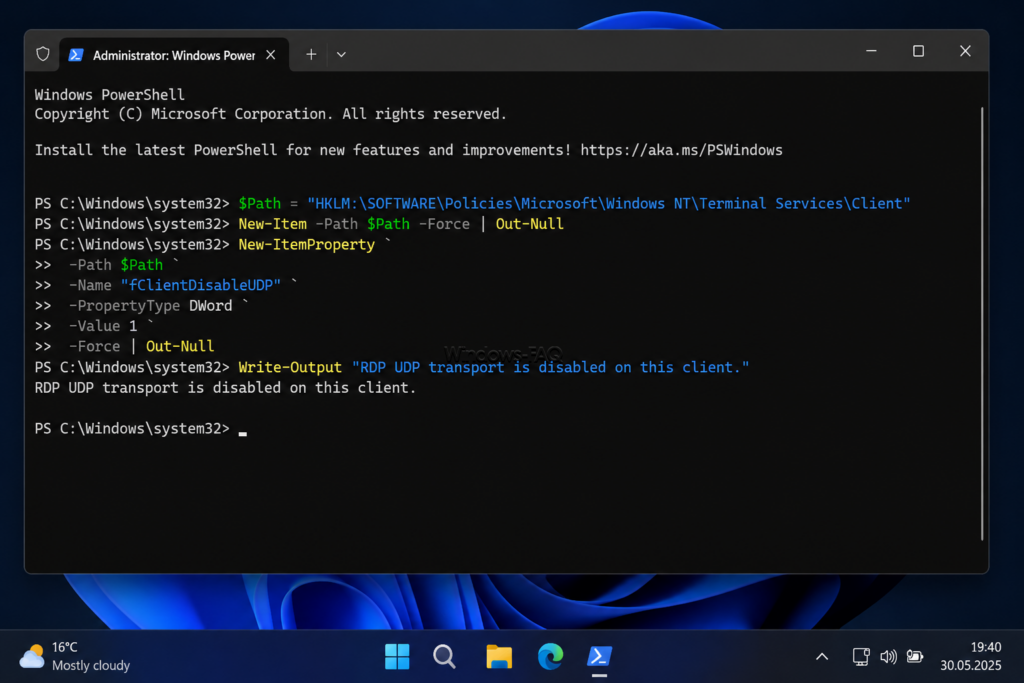Viewport: 1024px width, 683px height.
Task: Close the Windows Terminal window
Action: click(965, 51)
